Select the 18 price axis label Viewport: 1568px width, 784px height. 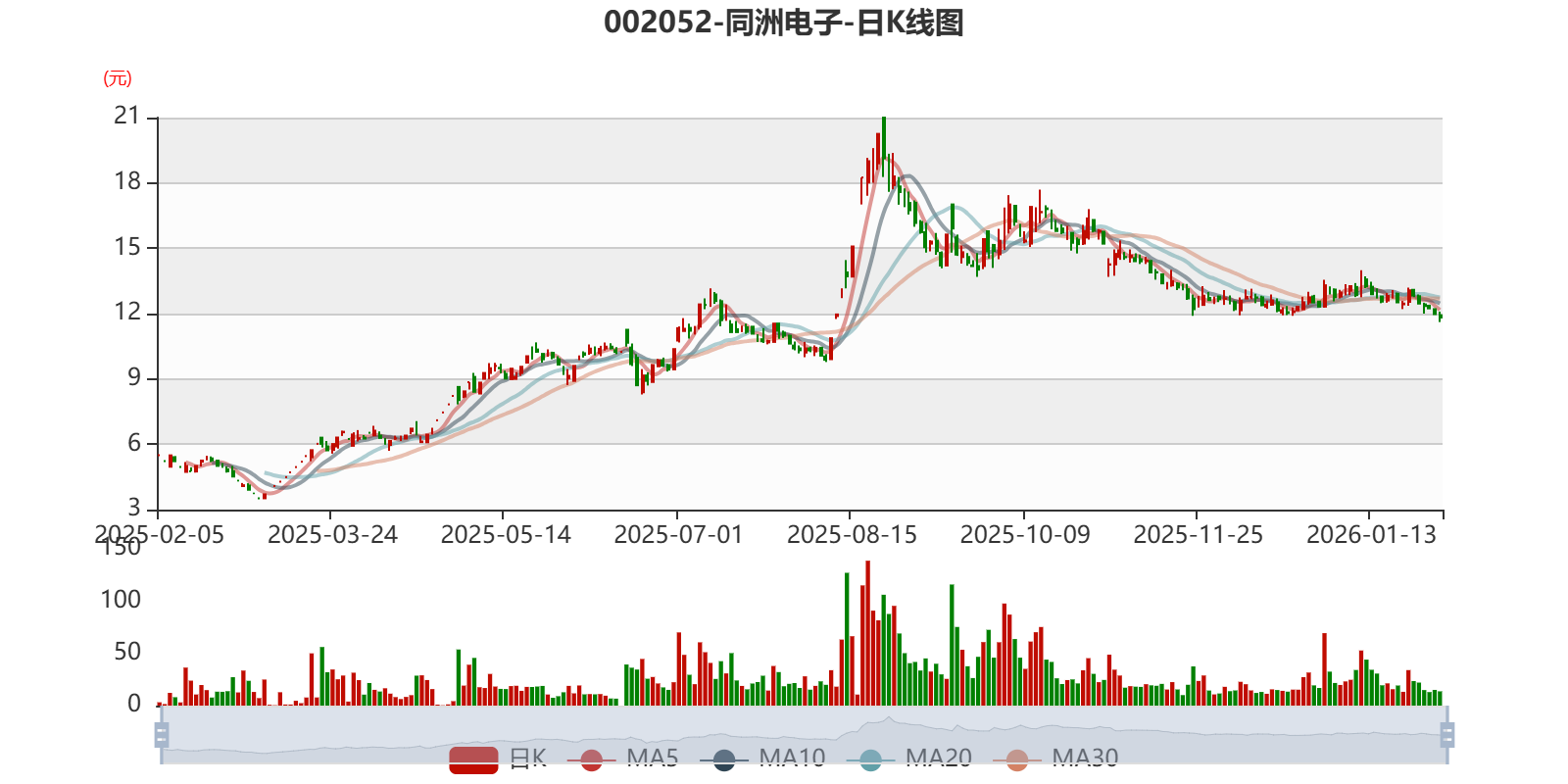coord(127,181)
